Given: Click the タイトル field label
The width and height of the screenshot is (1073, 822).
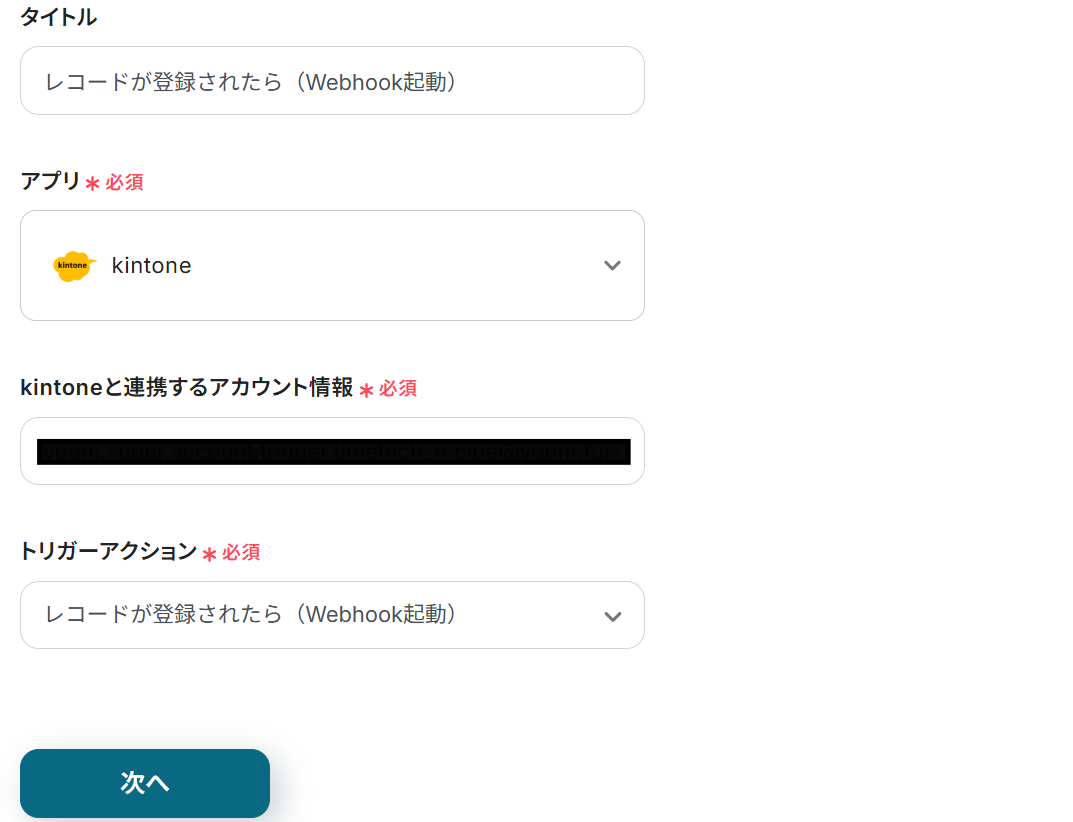Looking at the screenshot, I should (x=59, y=17).
